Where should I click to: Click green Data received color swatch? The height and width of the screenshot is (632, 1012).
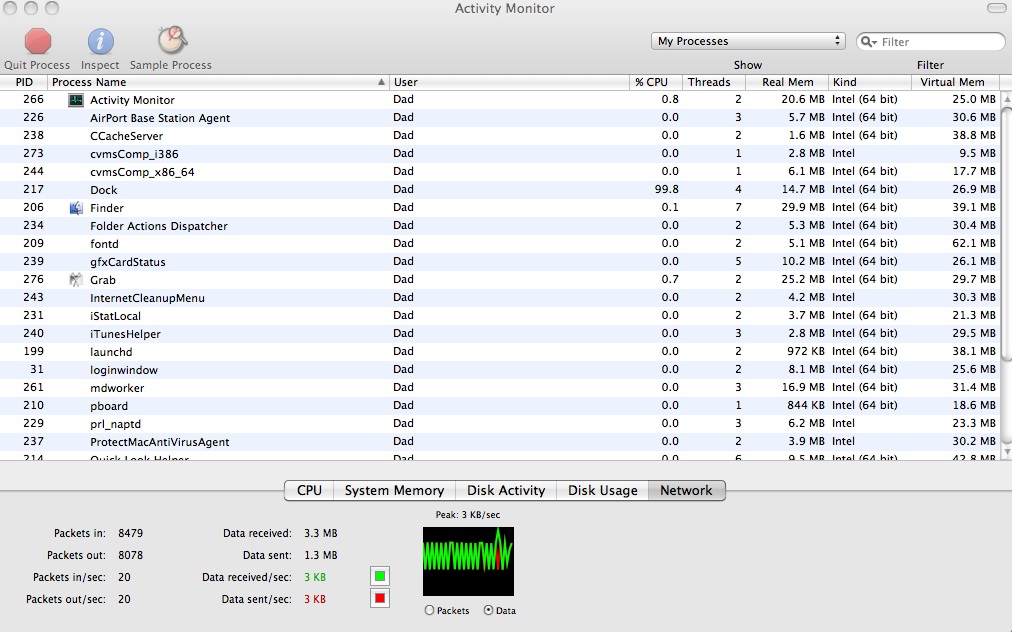click(380, 576)
